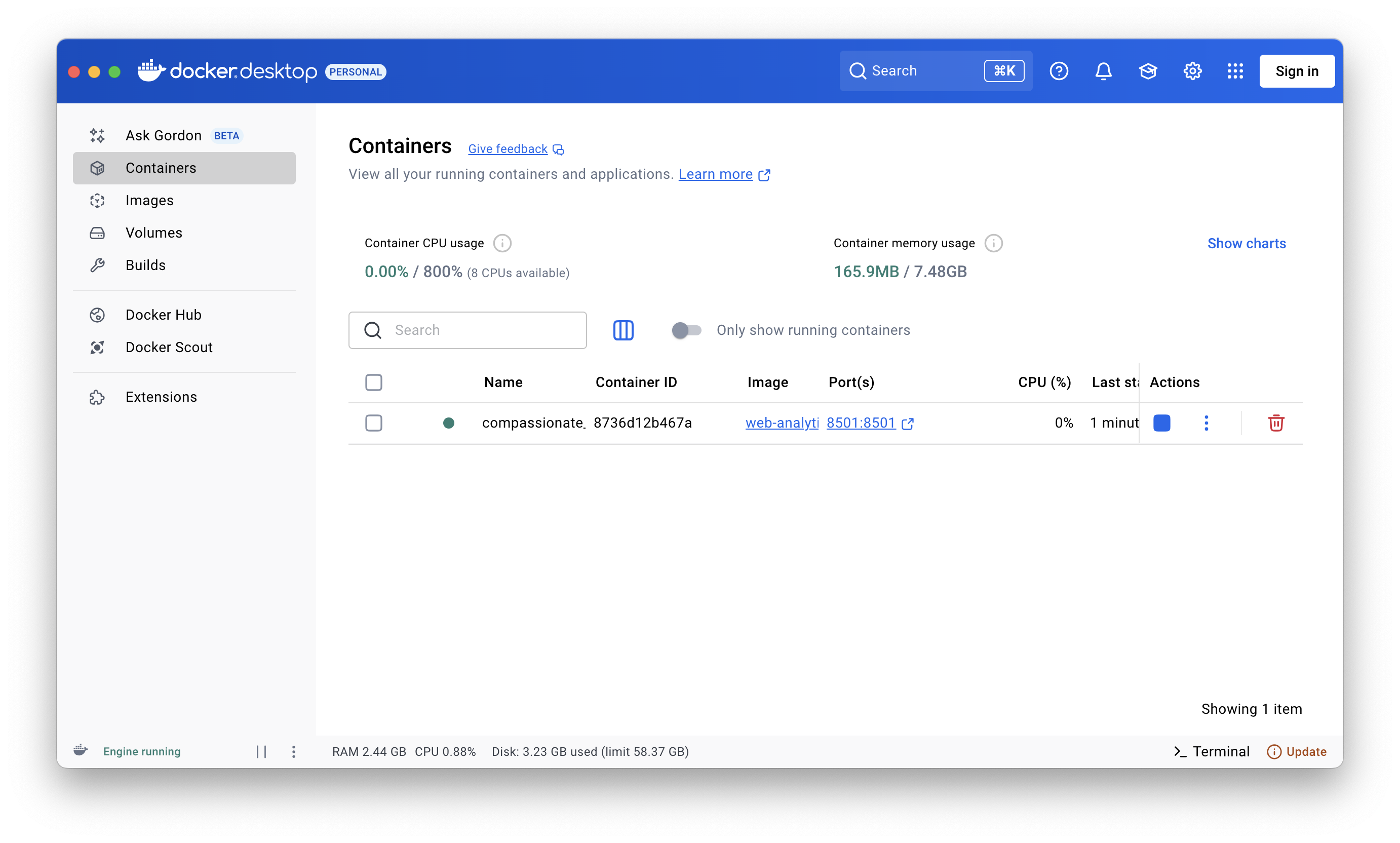Open the apps grid icon
The height and width of the screenshot is (843, 1400).
1235,71
